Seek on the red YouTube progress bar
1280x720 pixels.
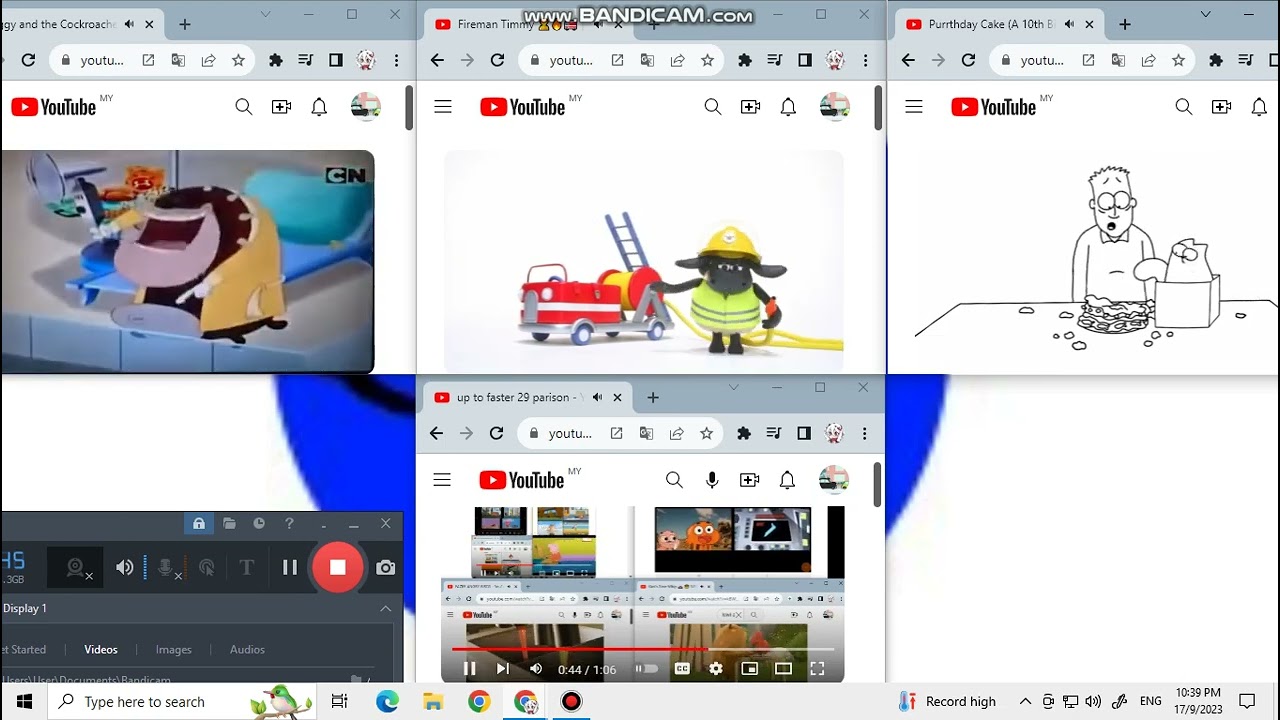coord(642,649)
